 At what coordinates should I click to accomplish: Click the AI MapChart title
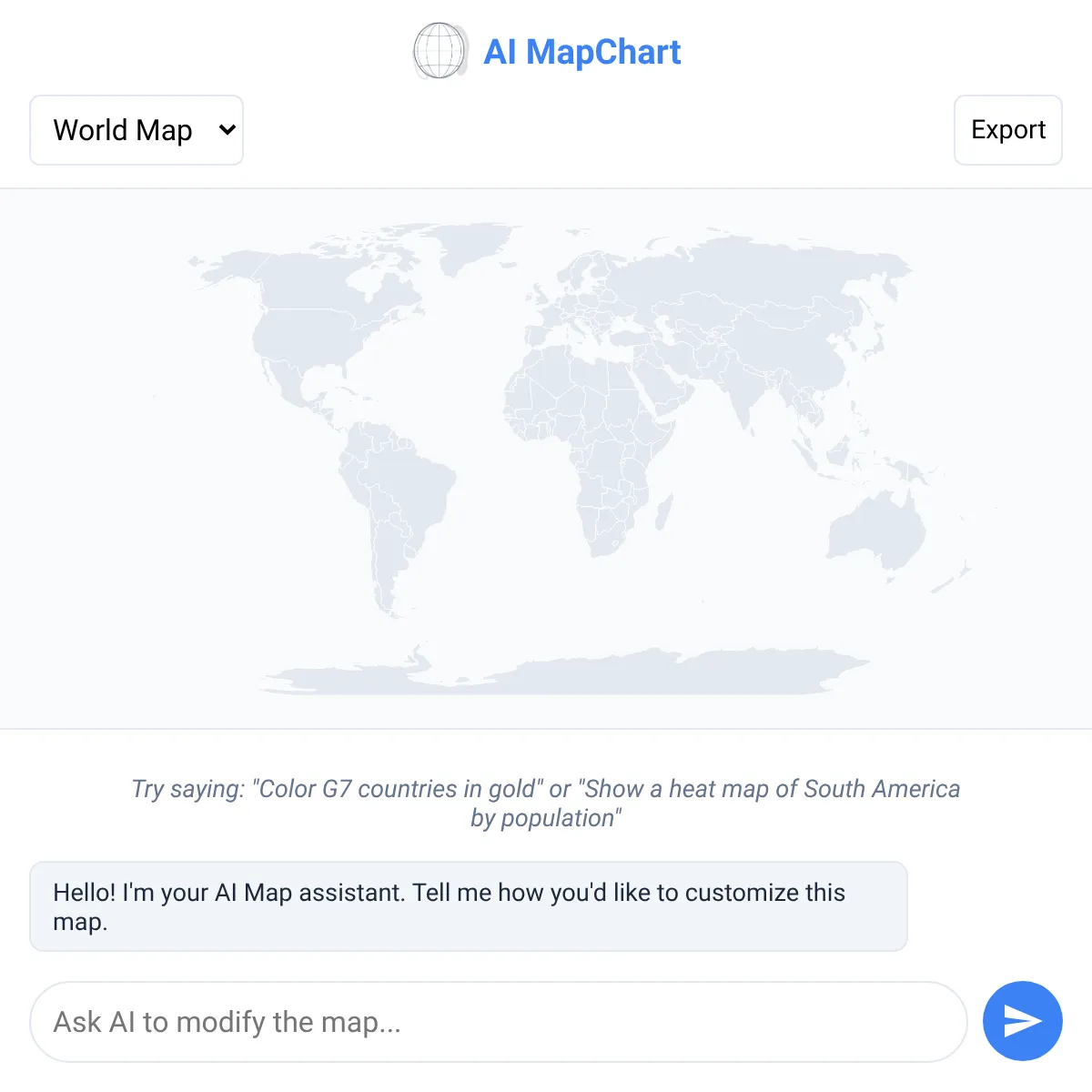click(x=582, y=52)
